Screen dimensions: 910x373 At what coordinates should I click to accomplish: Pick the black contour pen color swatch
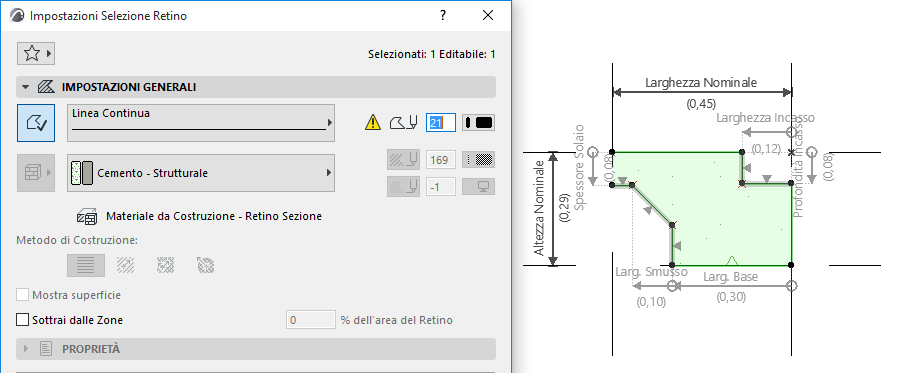[478, 122]
